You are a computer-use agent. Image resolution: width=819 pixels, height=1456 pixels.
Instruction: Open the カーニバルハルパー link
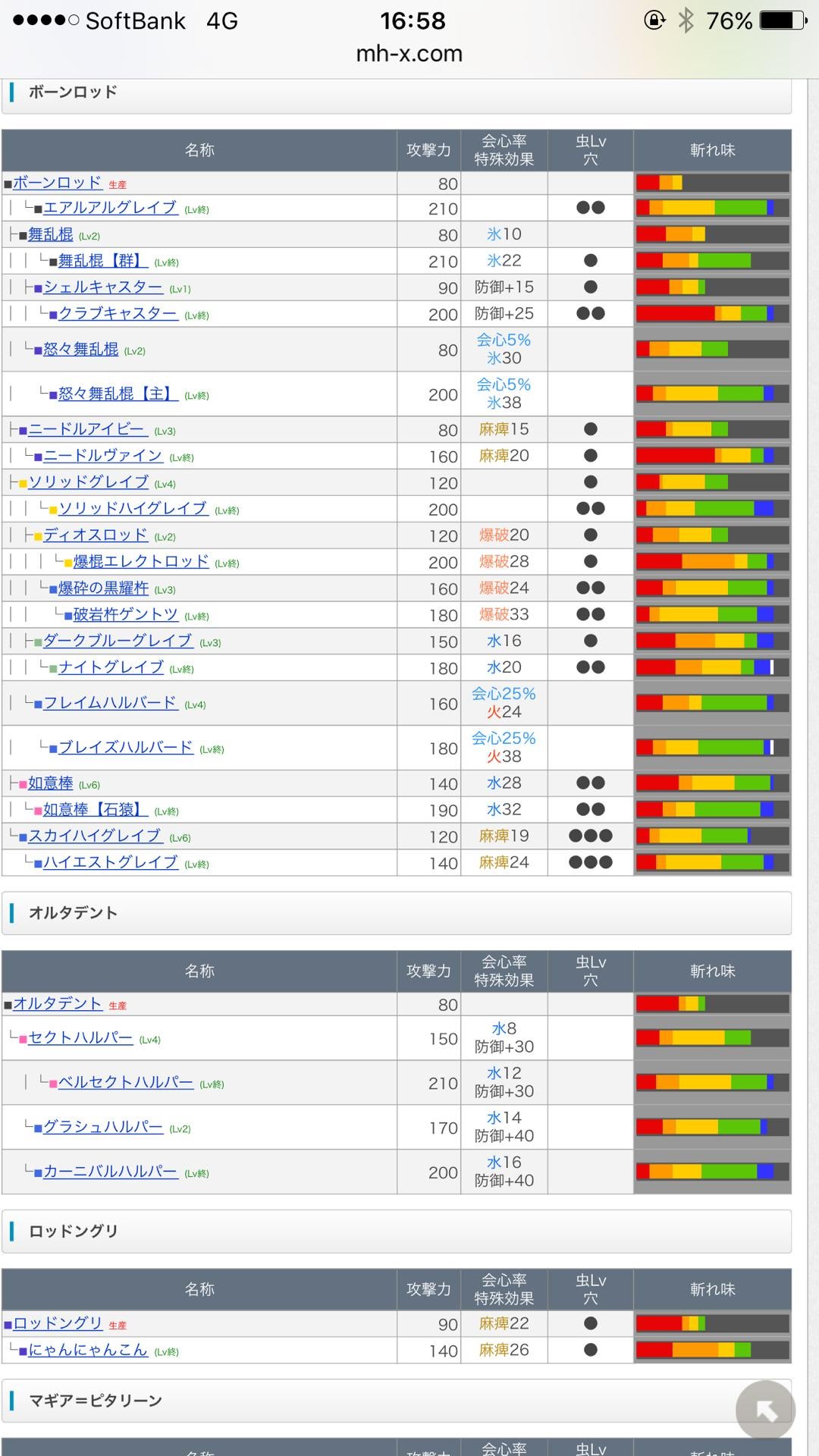(x=110, y=1172)
